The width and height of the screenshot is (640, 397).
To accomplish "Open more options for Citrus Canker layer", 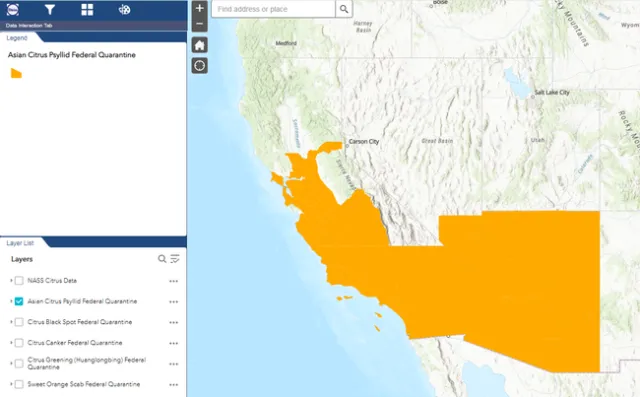I will click(x=173, y=343).
